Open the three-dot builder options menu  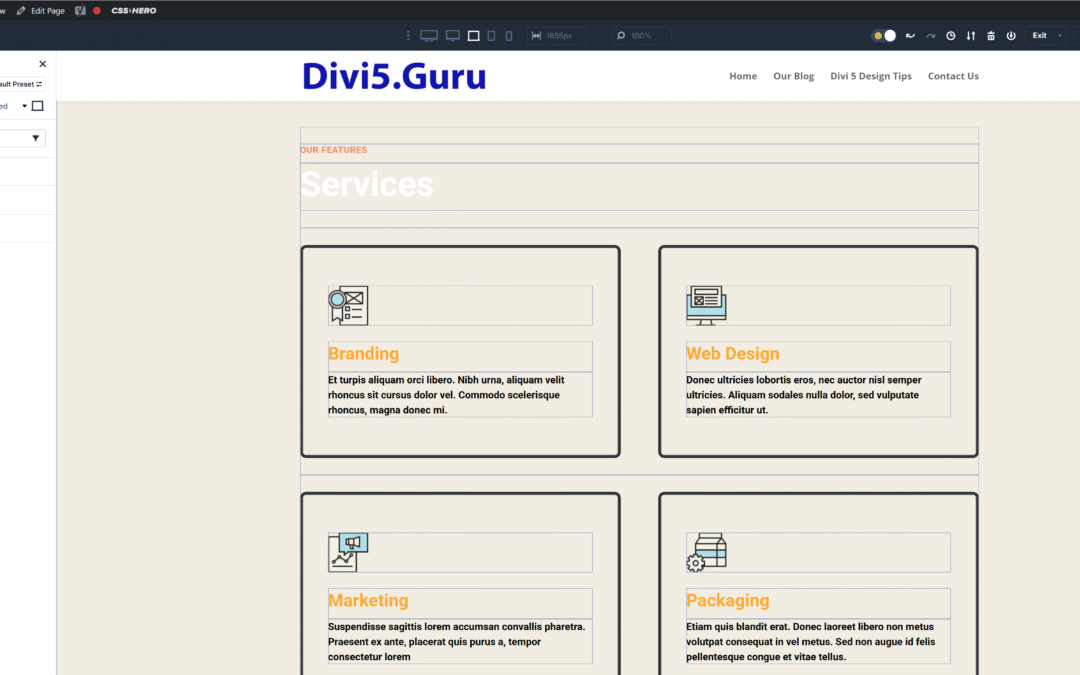click(408, 35)
